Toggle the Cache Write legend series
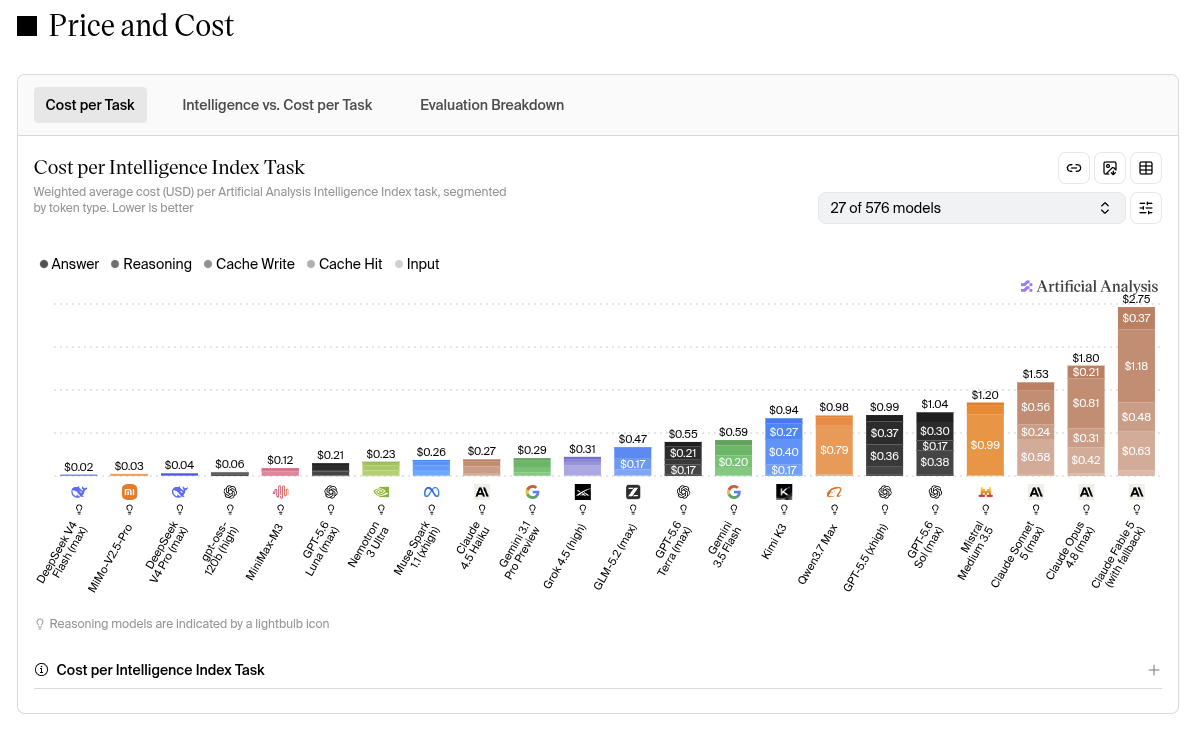This screenshot has width=1194, height=740. click(x=249, y=264)
